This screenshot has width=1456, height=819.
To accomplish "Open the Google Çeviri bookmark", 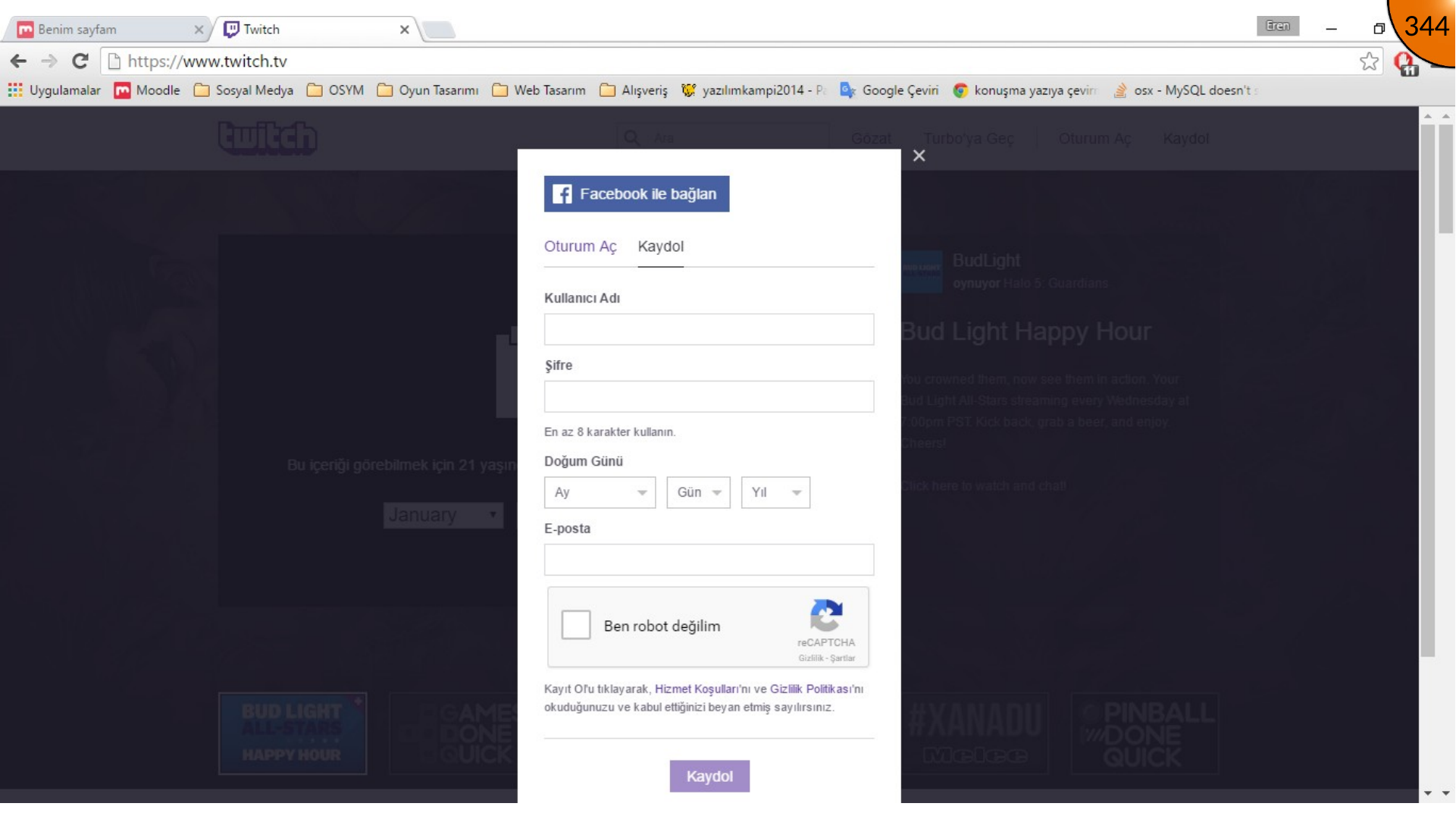I will (x=889, y=90).
